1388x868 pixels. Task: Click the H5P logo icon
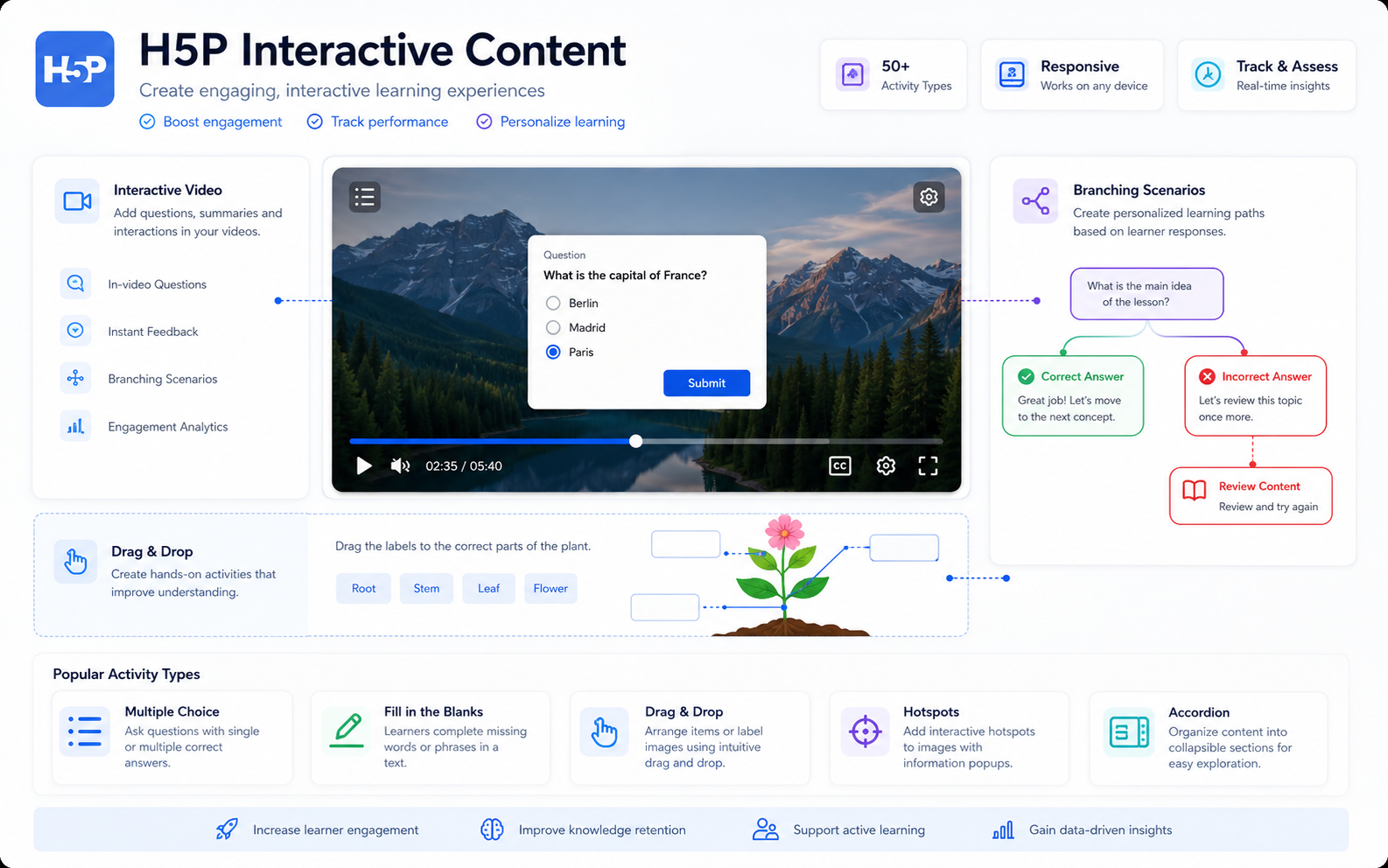pos(74,69)
